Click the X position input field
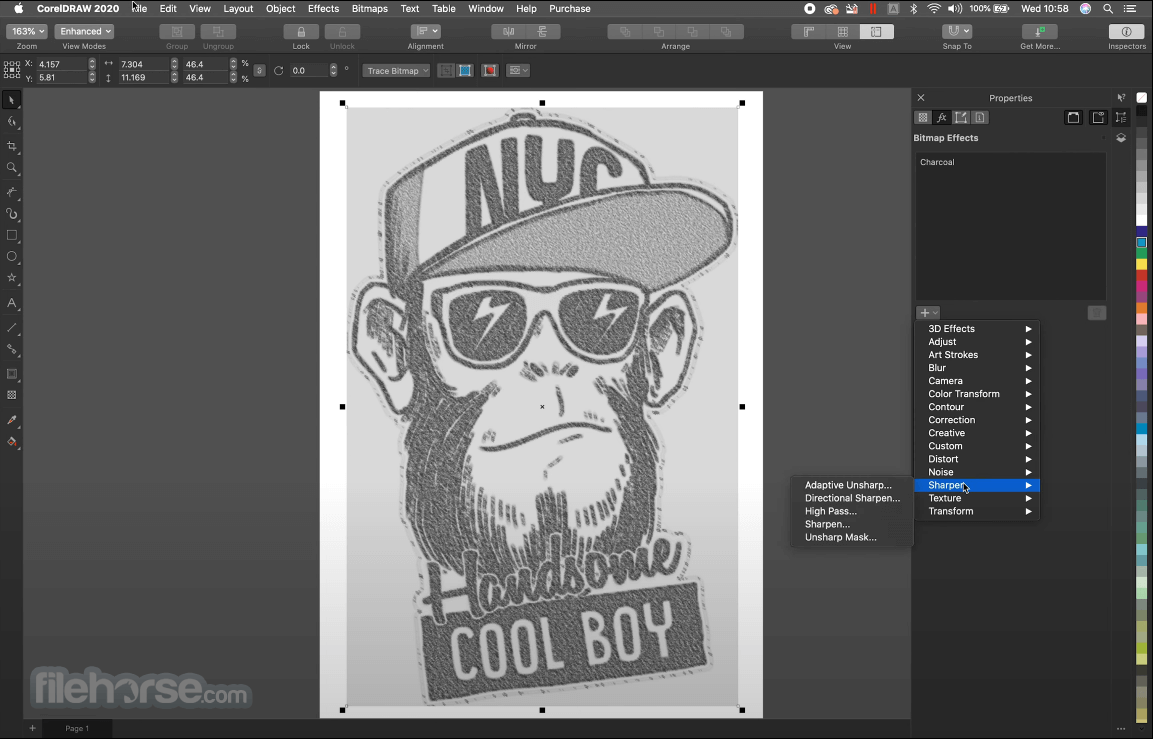 pos(62,64)
